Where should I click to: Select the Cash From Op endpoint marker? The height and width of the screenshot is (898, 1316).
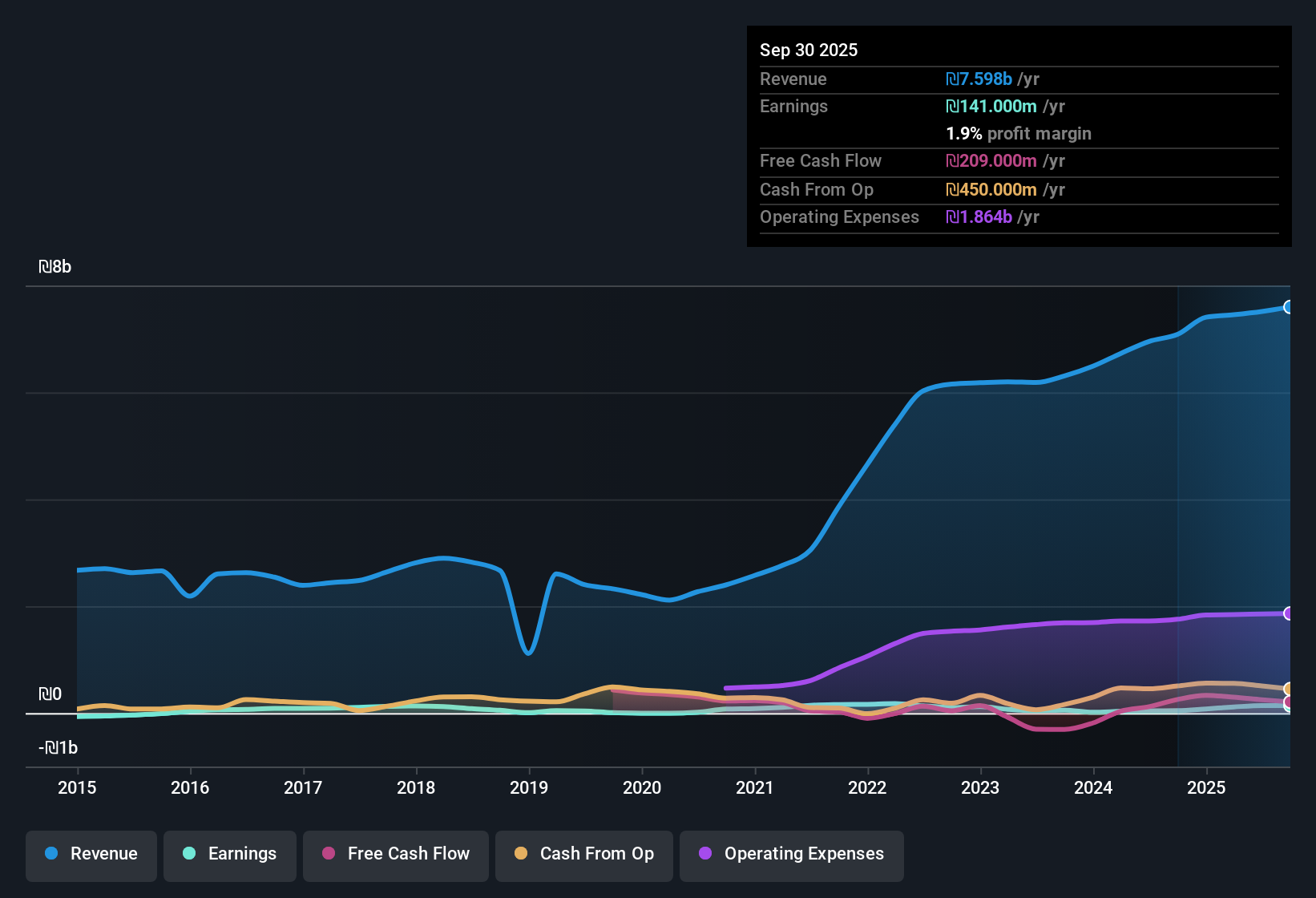click(1289, 687)
